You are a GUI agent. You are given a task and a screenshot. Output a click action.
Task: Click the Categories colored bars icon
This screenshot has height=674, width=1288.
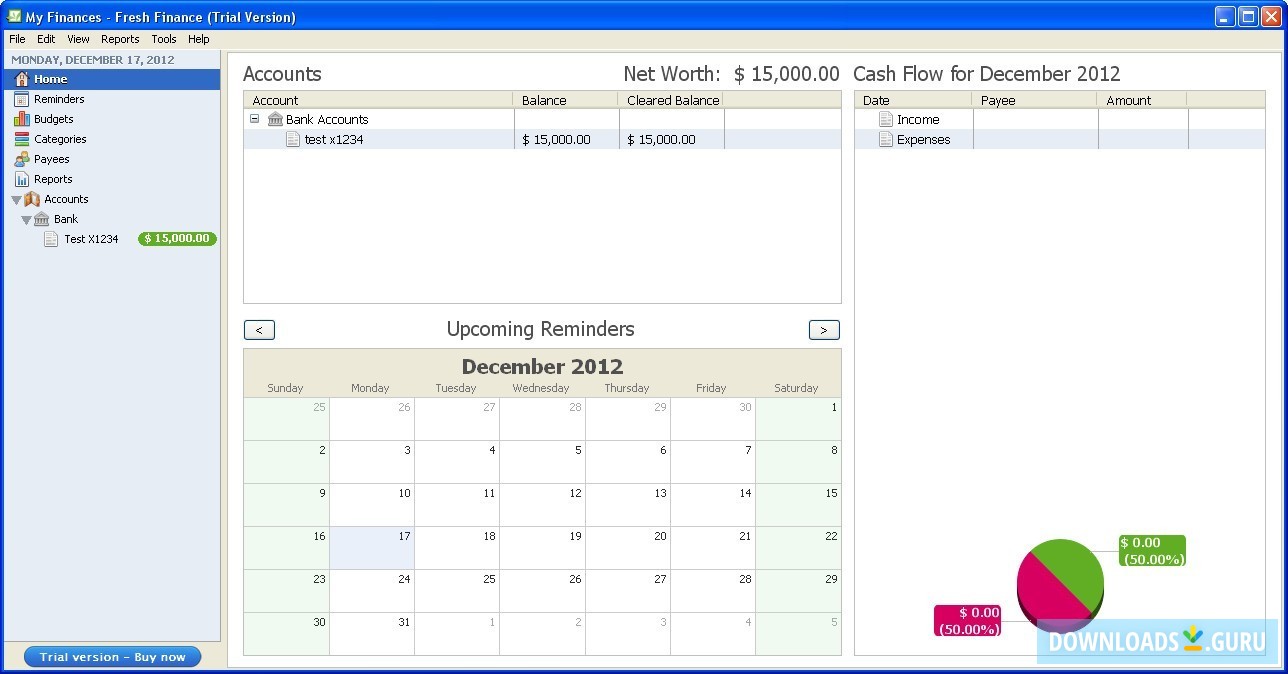pos(22,139)
